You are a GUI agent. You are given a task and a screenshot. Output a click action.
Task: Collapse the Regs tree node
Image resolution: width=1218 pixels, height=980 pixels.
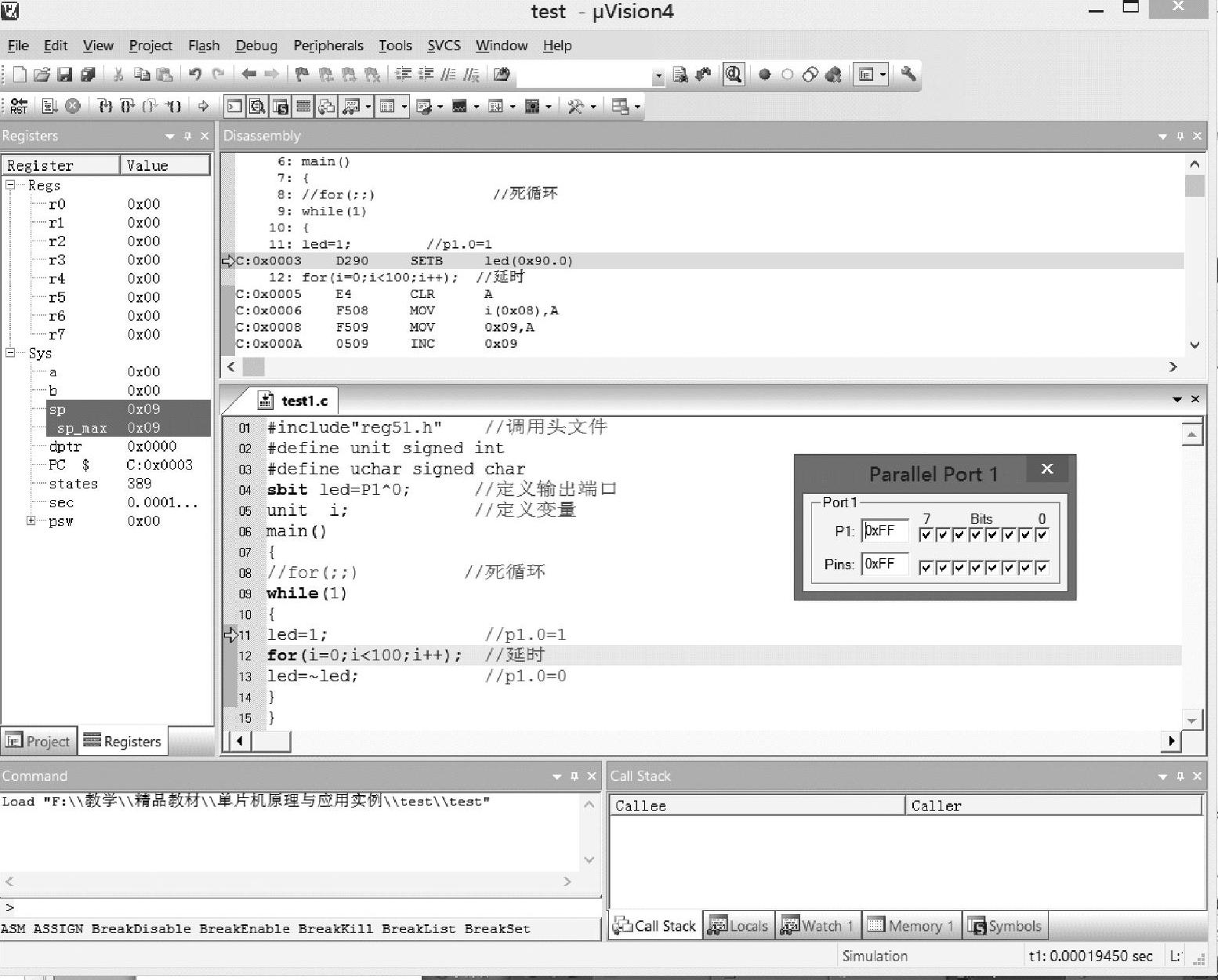pyautogui.click(x=11, y=186)
